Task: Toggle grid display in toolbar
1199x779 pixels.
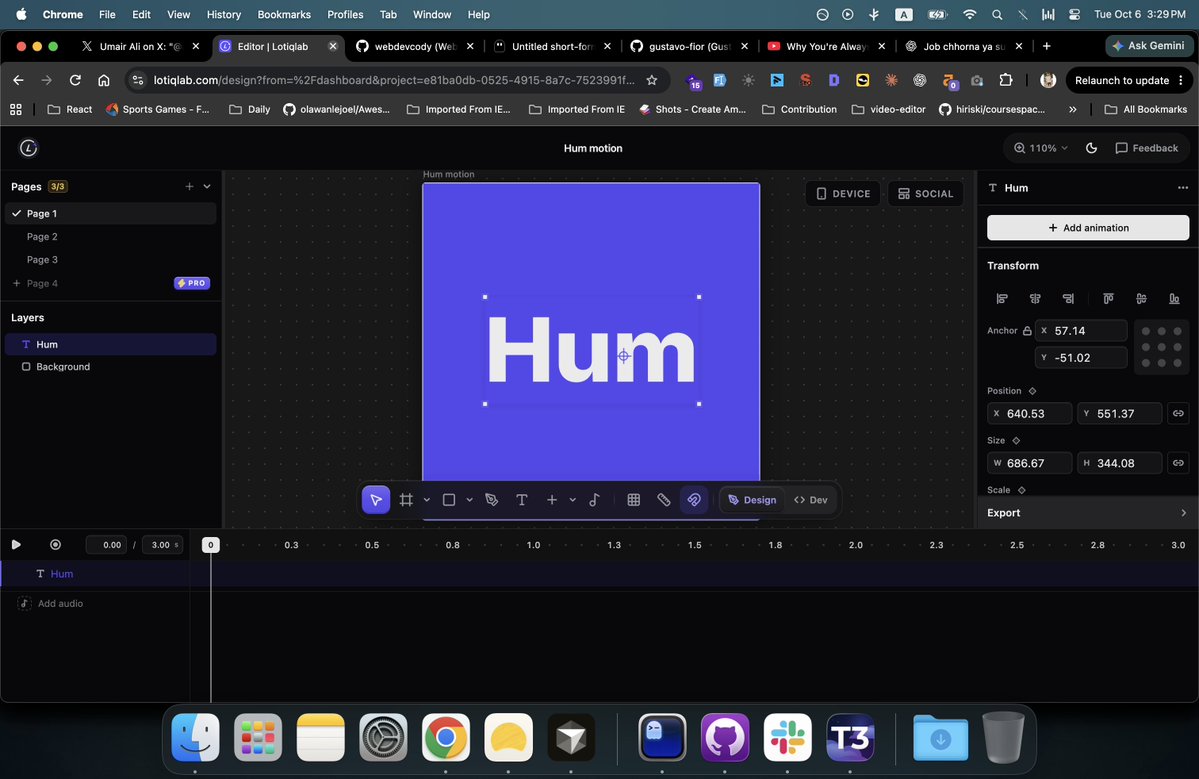Action: pos(633,500)
